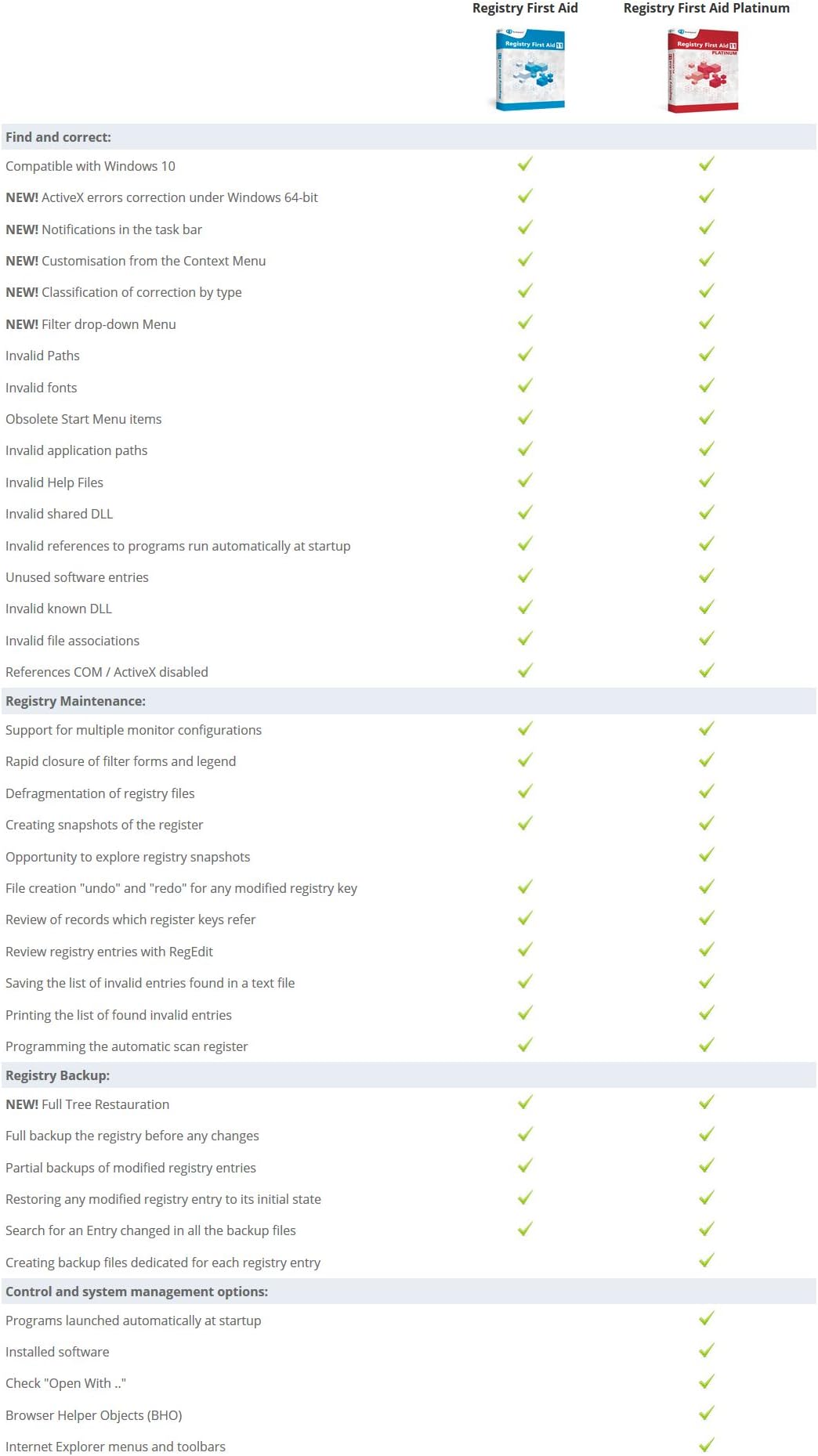Click the Registry First Aid blue product box
Image resolution: width=818 pixels, height=1456 pixels.
[x=530, y=70]
